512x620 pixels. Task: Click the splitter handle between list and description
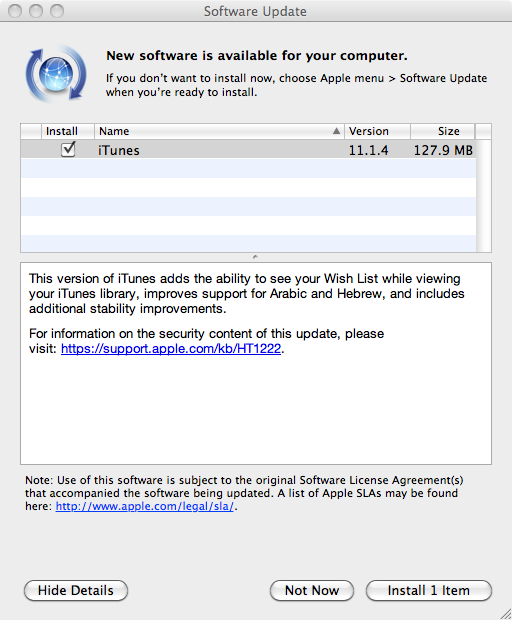tap(255, 257)
